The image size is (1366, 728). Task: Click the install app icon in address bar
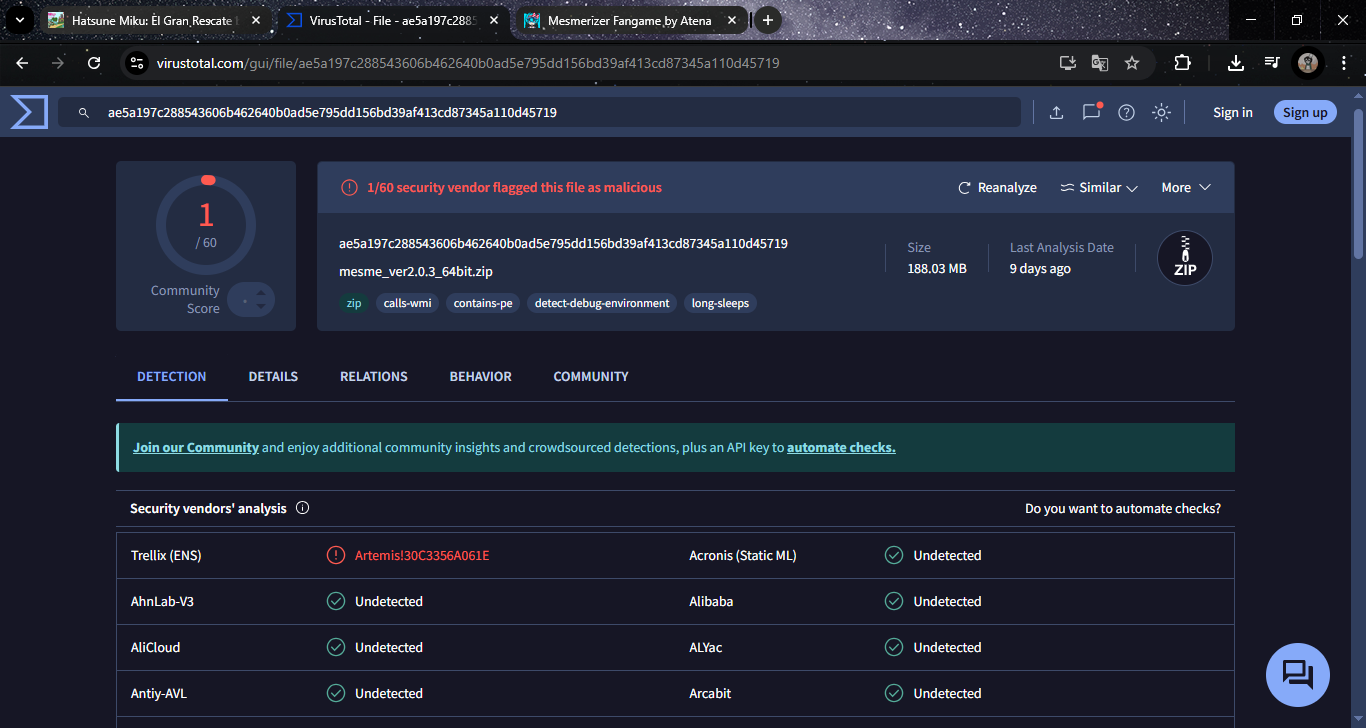point(1068,63)
